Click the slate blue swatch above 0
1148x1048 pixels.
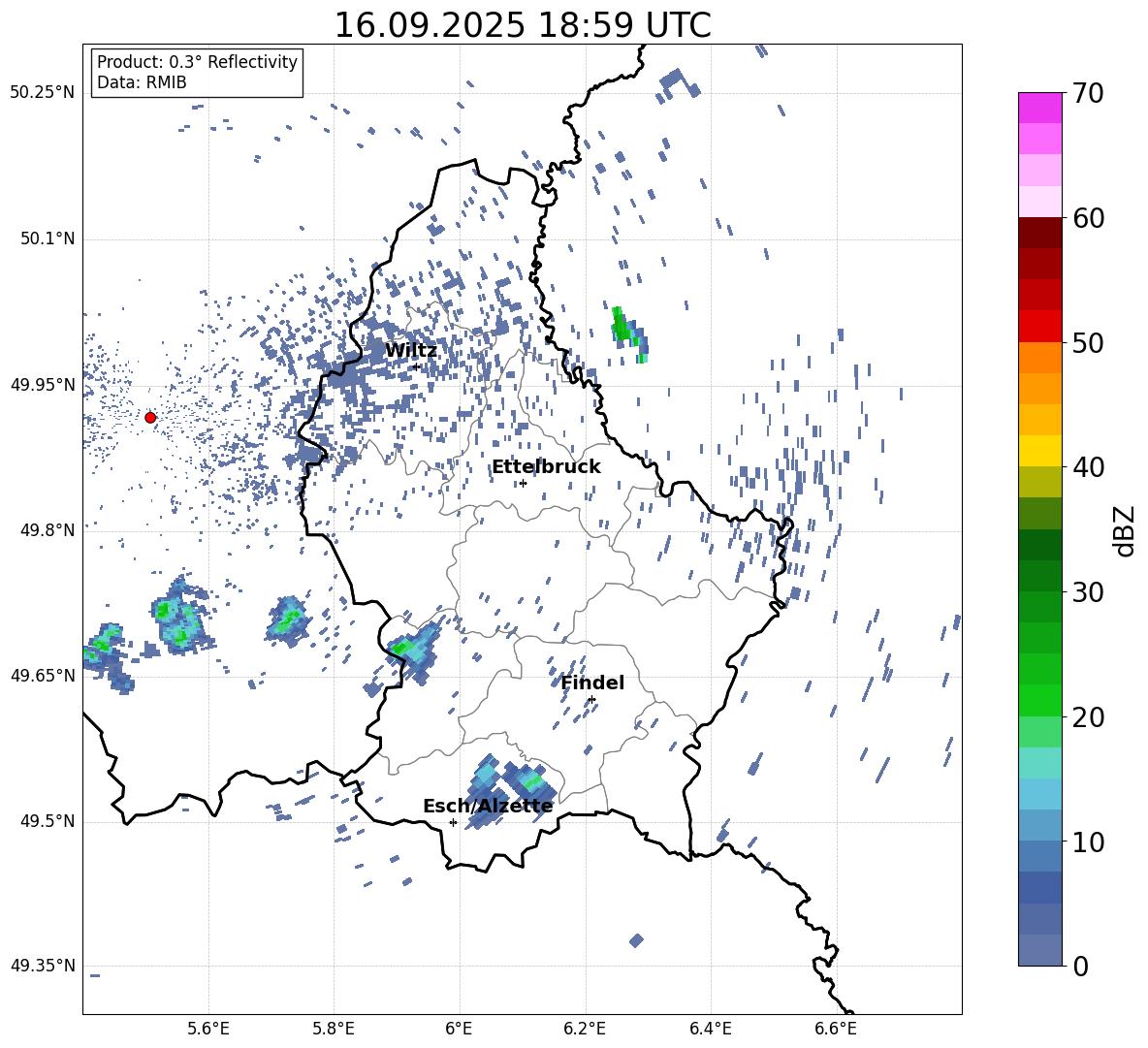click(1039, 950)
